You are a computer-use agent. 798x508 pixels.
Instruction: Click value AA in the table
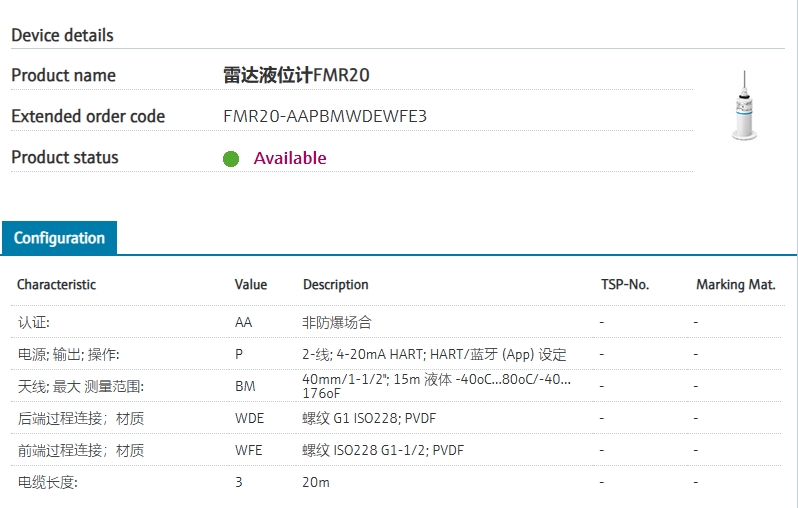[243, 323]
